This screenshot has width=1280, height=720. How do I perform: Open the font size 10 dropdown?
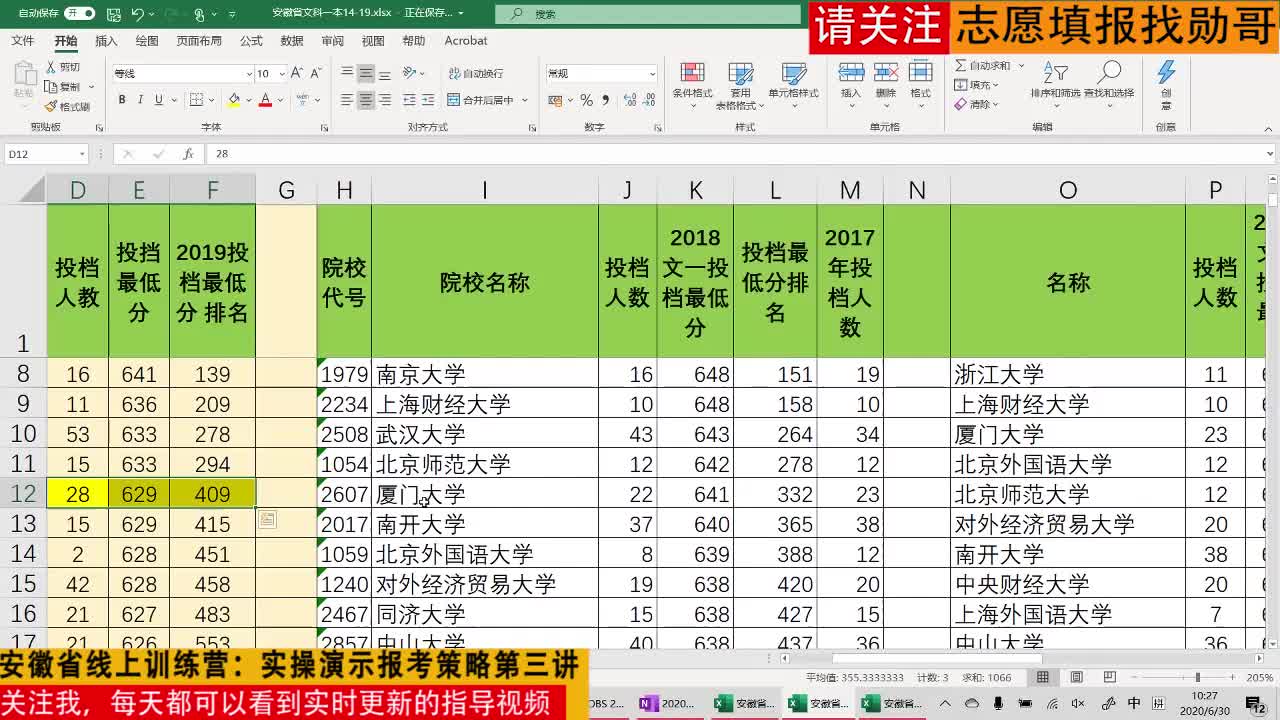[x=281, y=74]
